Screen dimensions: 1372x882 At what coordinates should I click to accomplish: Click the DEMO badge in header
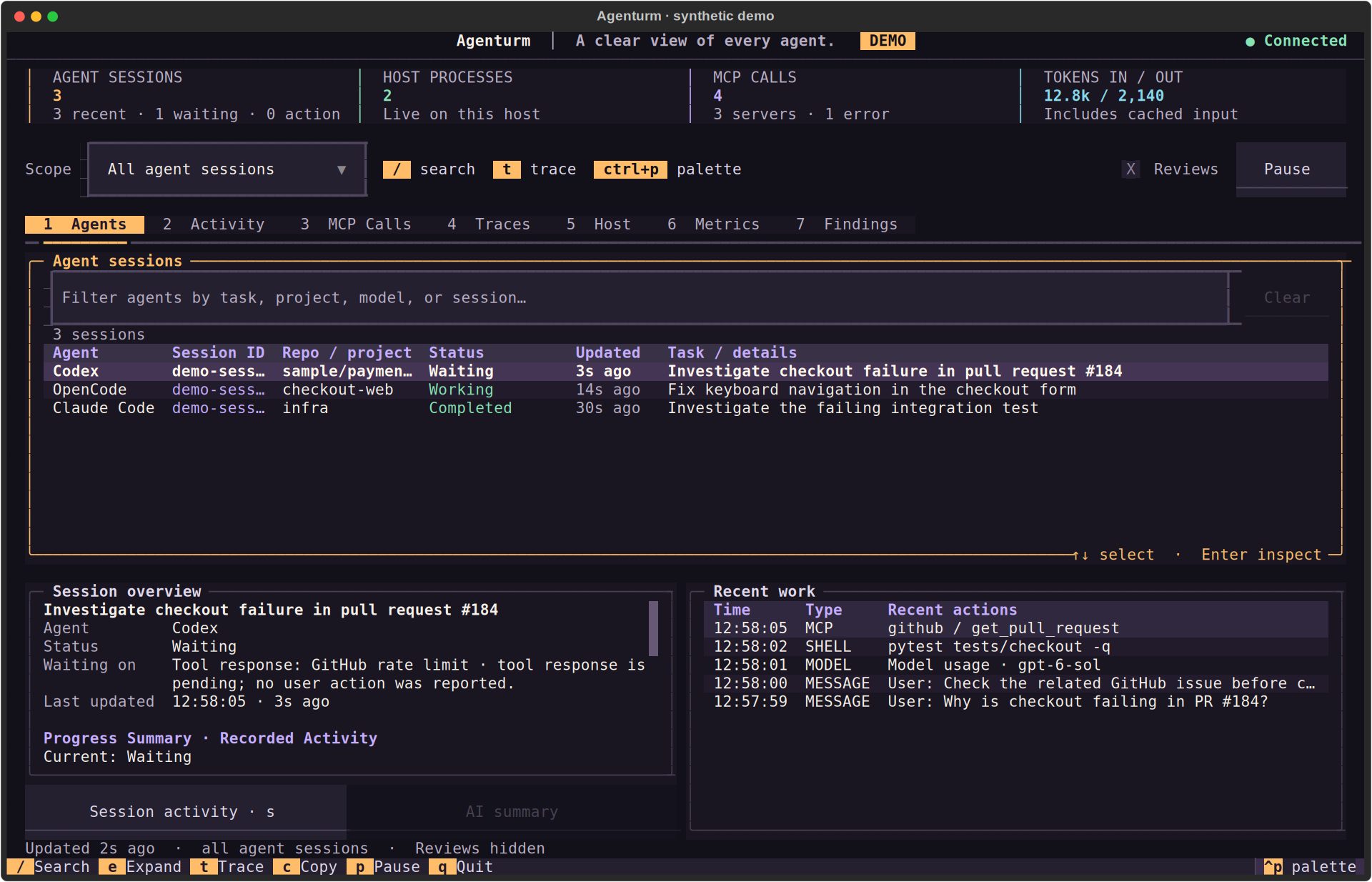tap(888, 41)
